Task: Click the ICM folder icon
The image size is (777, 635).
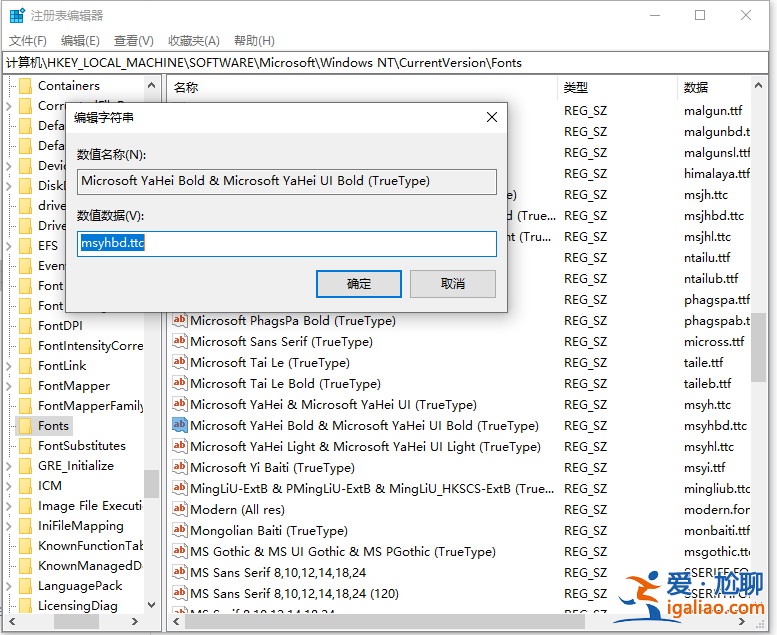Action: (x=25, y=485)
